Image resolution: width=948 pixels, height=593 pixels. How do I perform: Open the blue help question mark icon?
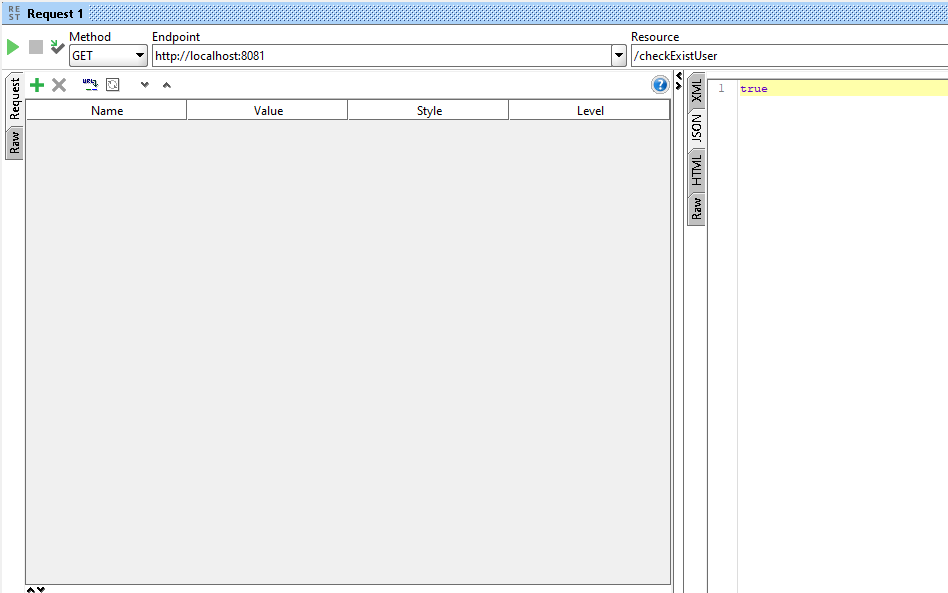(x=660, y=85)
